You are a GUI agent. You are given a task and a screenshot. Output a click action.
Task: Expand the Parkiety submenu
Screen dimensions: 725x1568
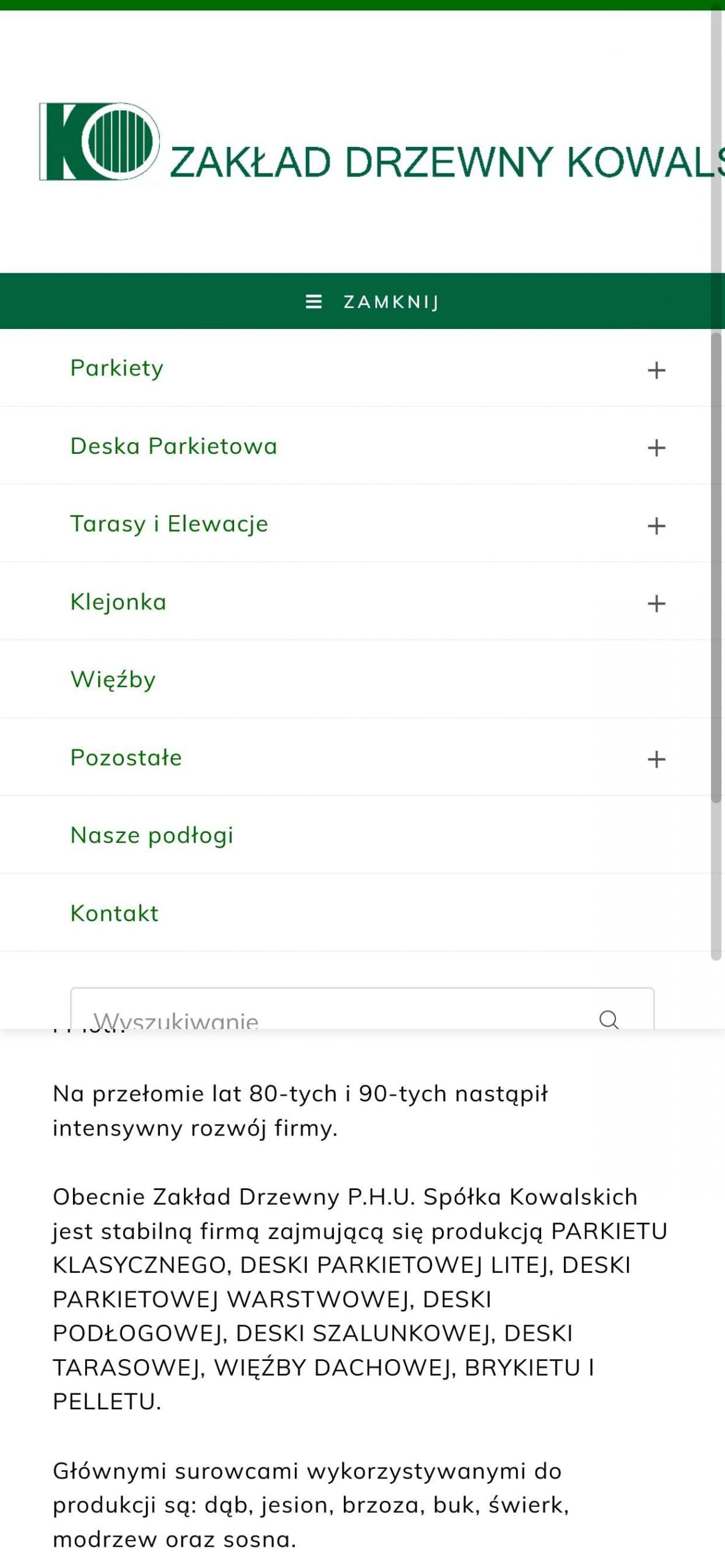tap(656, 370)
